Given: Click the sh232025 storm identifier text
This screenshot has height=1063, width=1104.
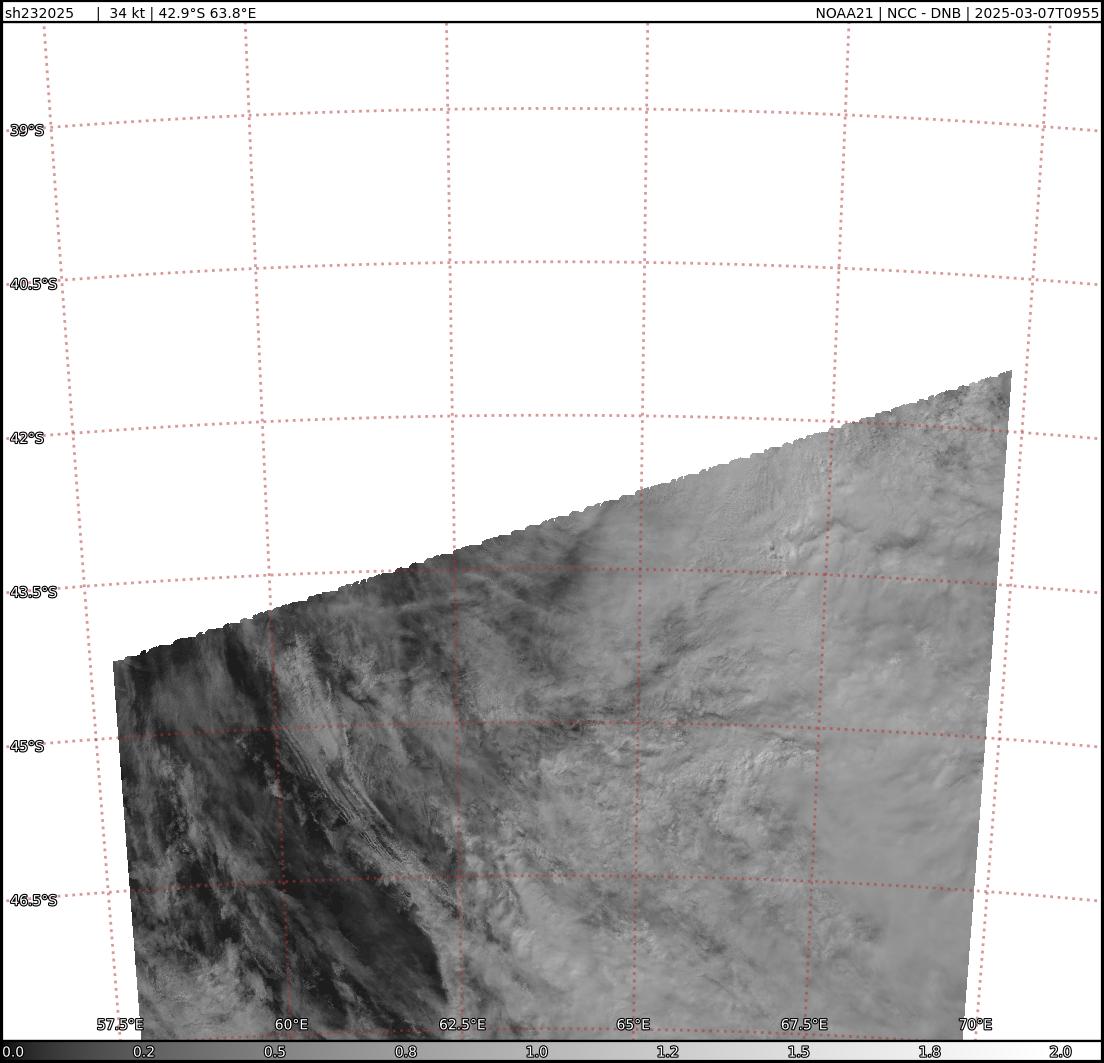Looking at the screenshot, I should point(39,13).
